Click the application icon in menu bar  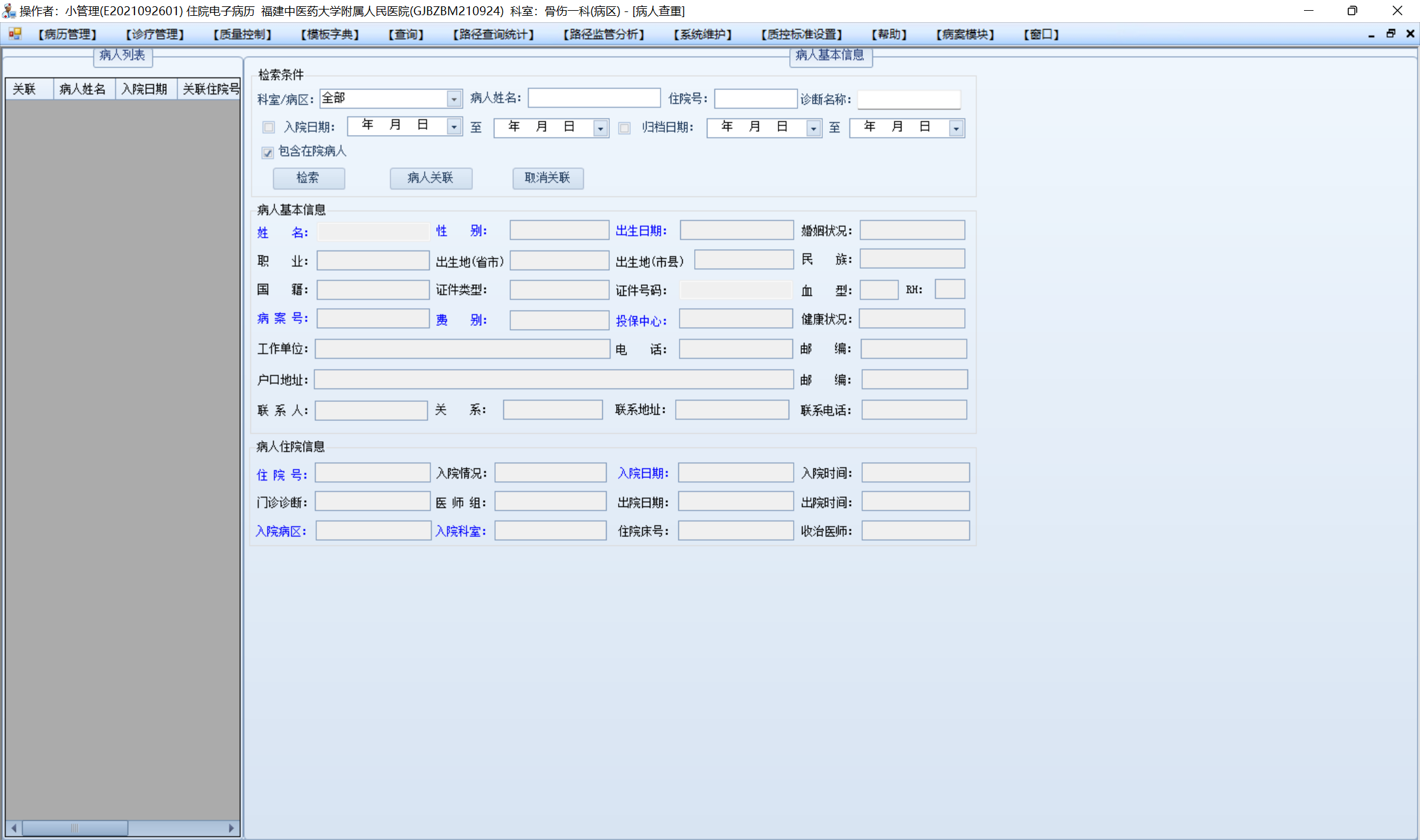(15, 34)
